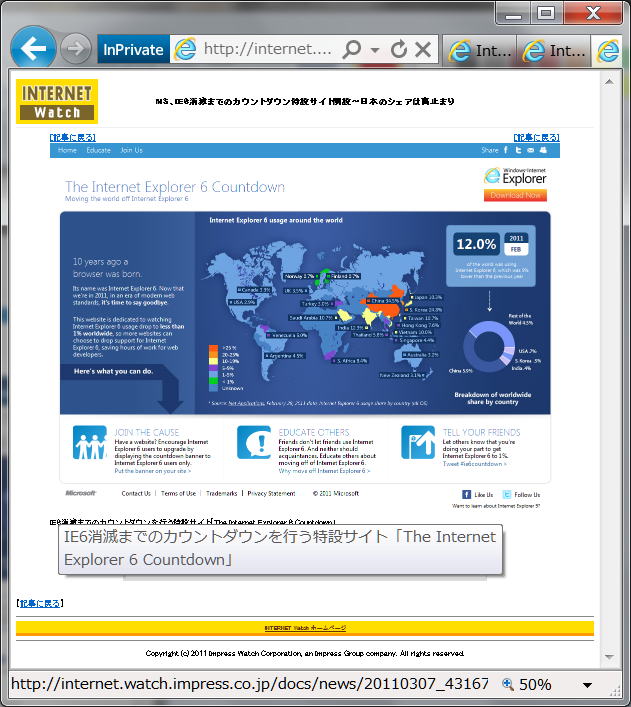Maximize the browser window
The height and width of the screenshot is (707, 631).
546,14
